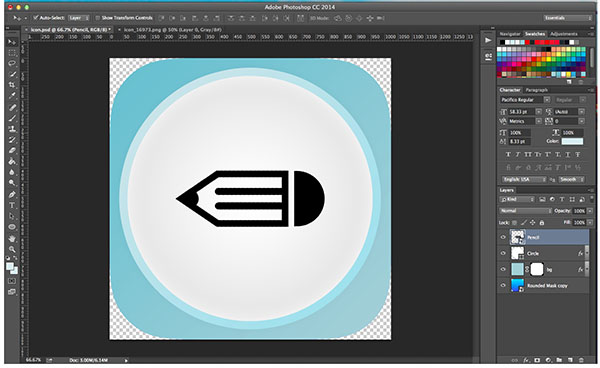Create new adjustment layer icon
This screenshot has width=600, height=368.
pyautogui.click(x=548, y=360)
